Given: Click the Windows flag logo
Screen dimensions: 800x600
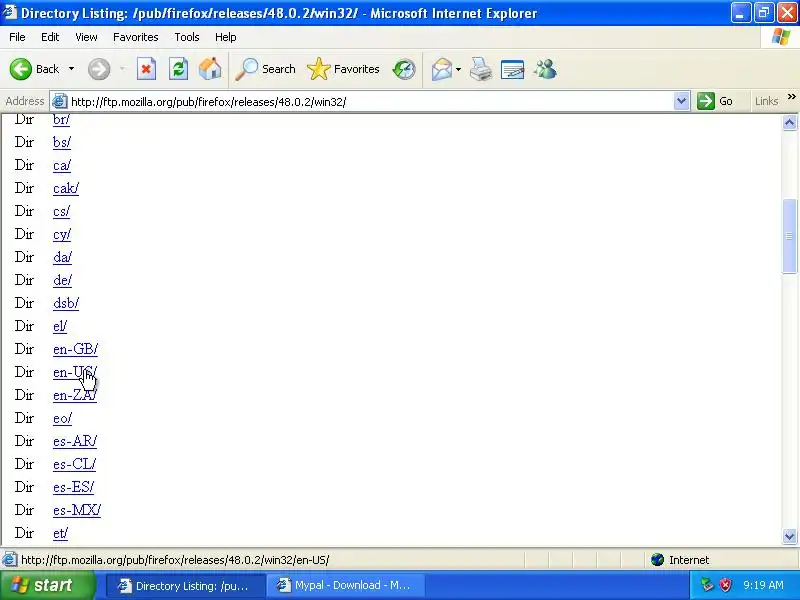Looking at the screenshot, I should coord(781,37).
